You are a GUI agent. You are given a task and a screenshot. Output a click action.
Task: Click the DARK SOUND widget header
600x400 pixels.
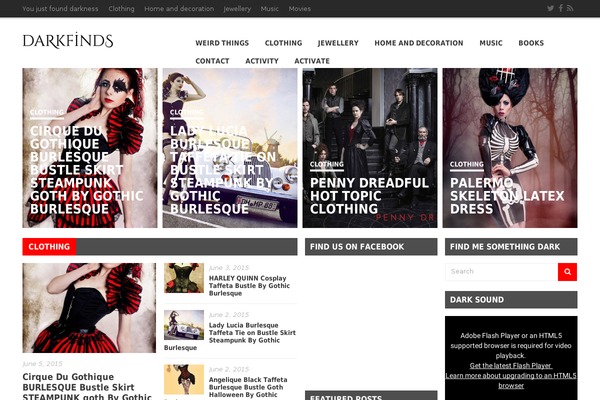[x=511, y=300]
